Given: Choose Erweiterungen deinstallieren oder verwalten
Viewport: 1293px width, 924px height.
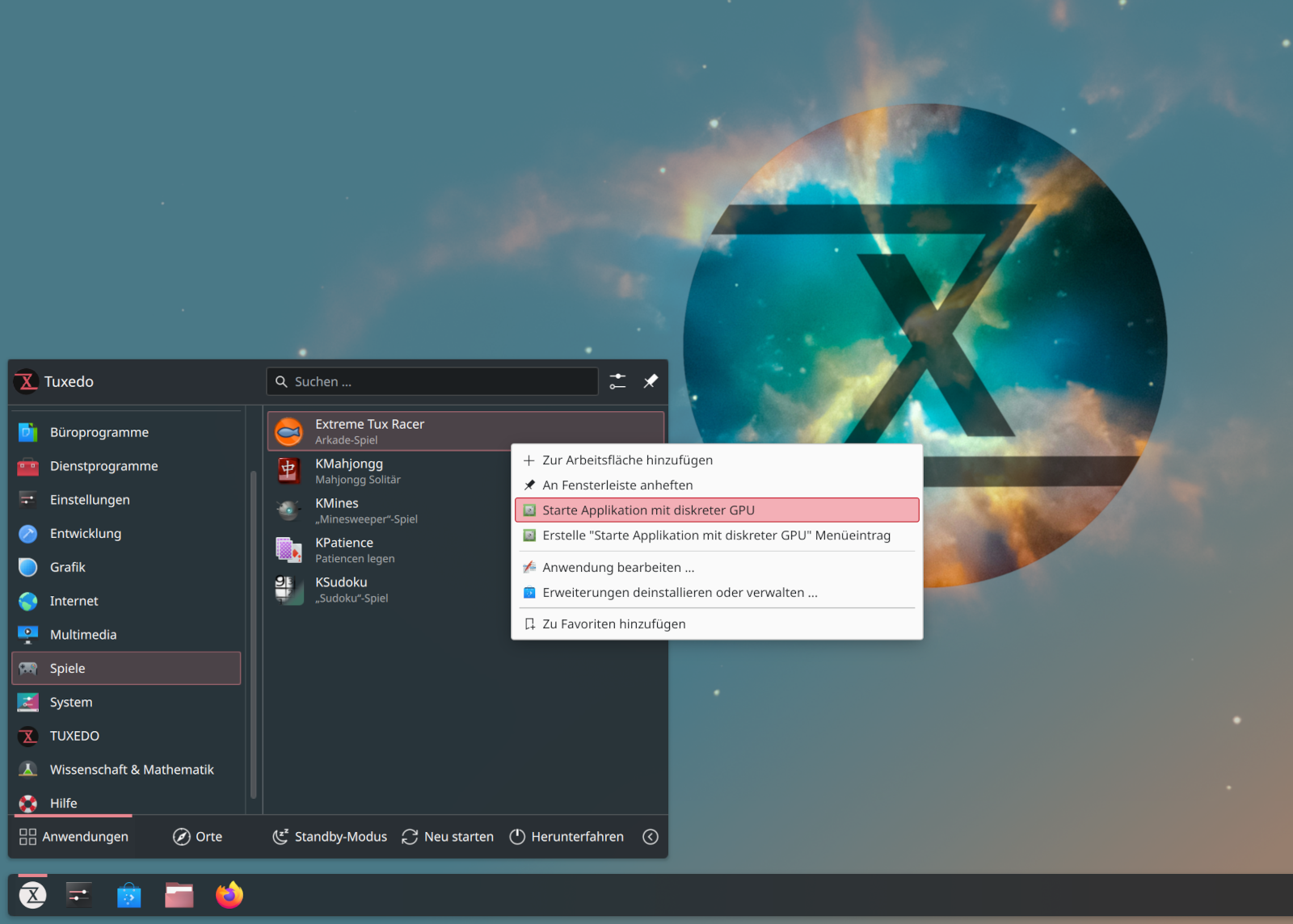Looking at the screenshot, I should pyautogui.click(x=717, y=593).
